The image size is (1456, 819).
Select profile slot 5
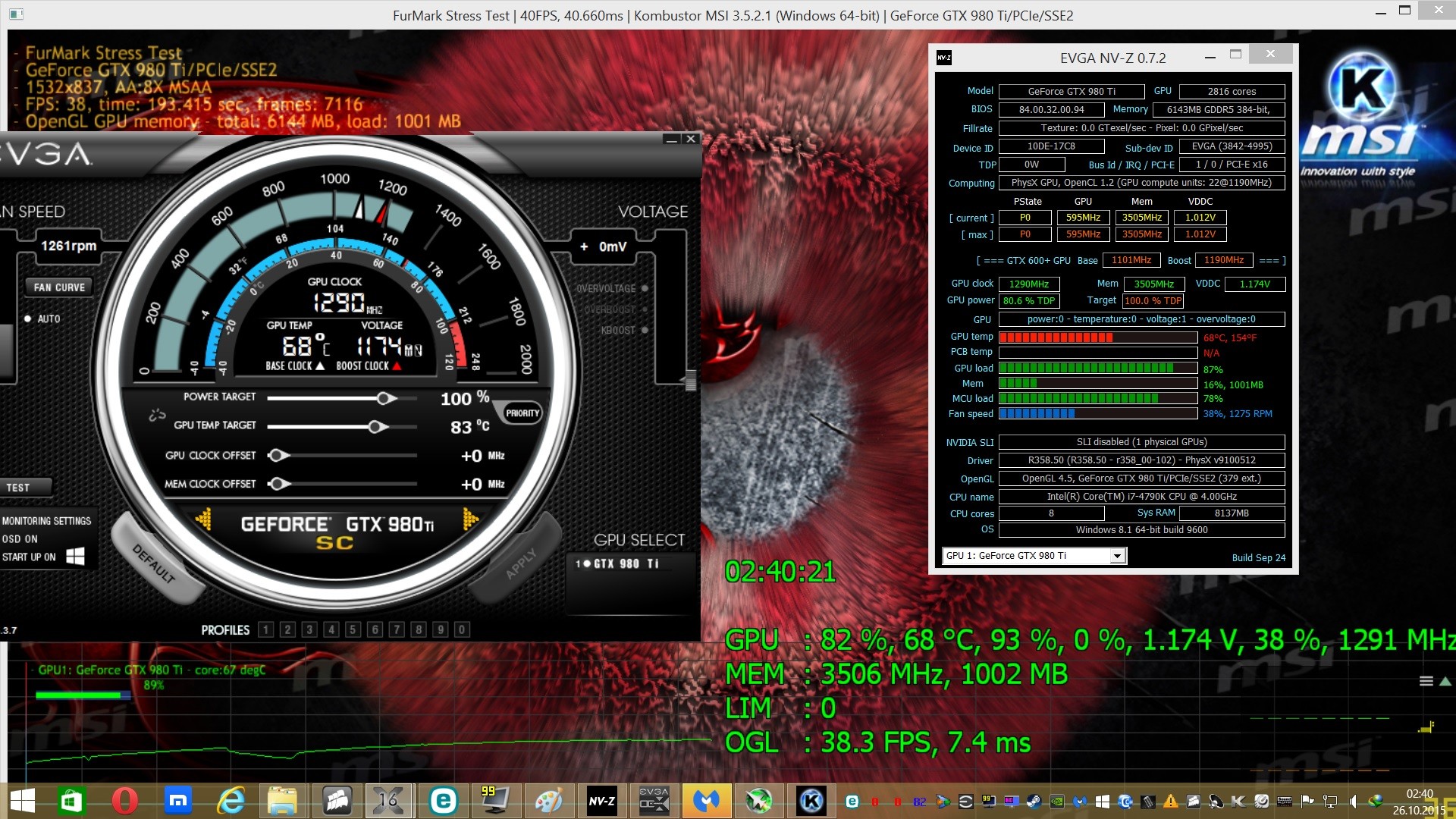point(353,629)
